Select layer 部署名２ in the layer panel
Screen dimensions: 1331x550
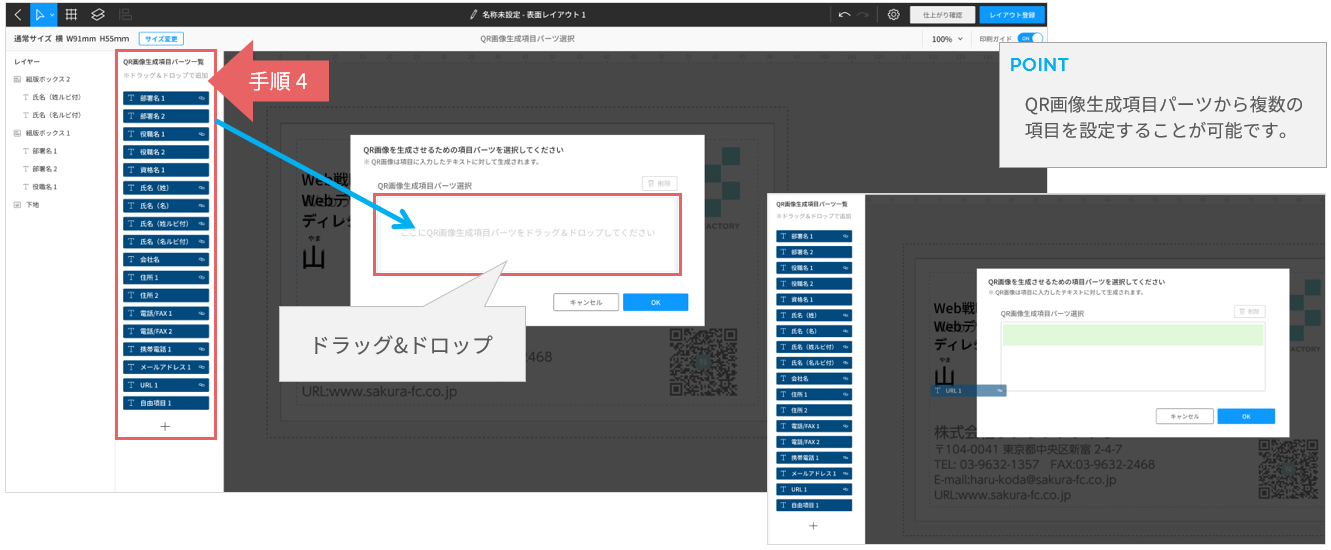point(45,169)
